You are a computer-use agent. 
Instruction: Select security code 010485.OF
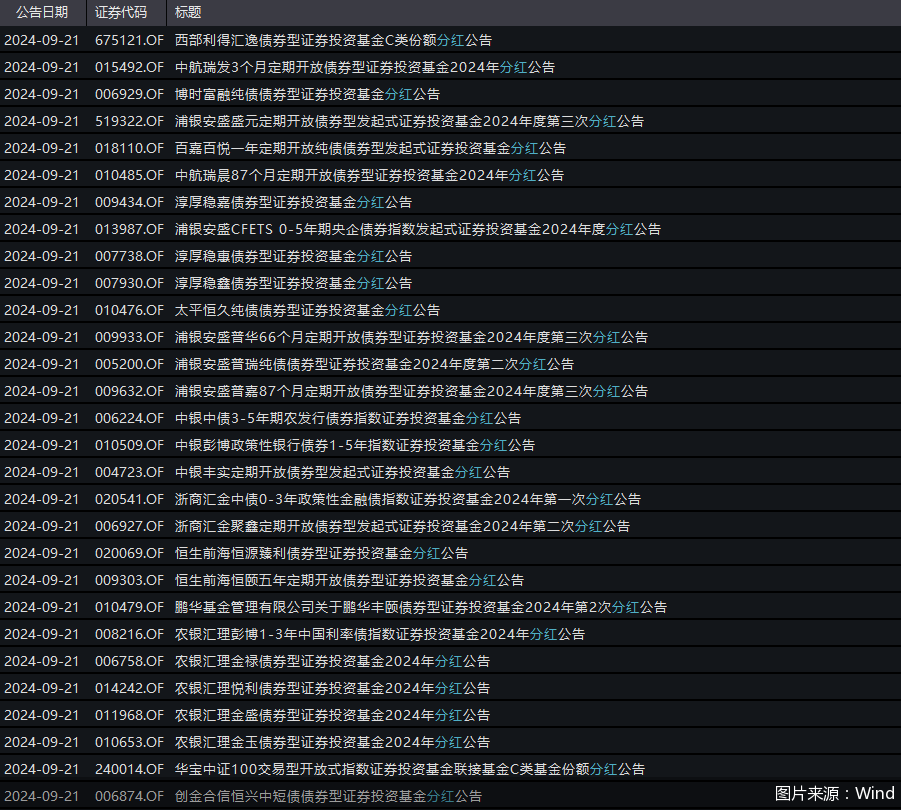click(x=129, y=175)
